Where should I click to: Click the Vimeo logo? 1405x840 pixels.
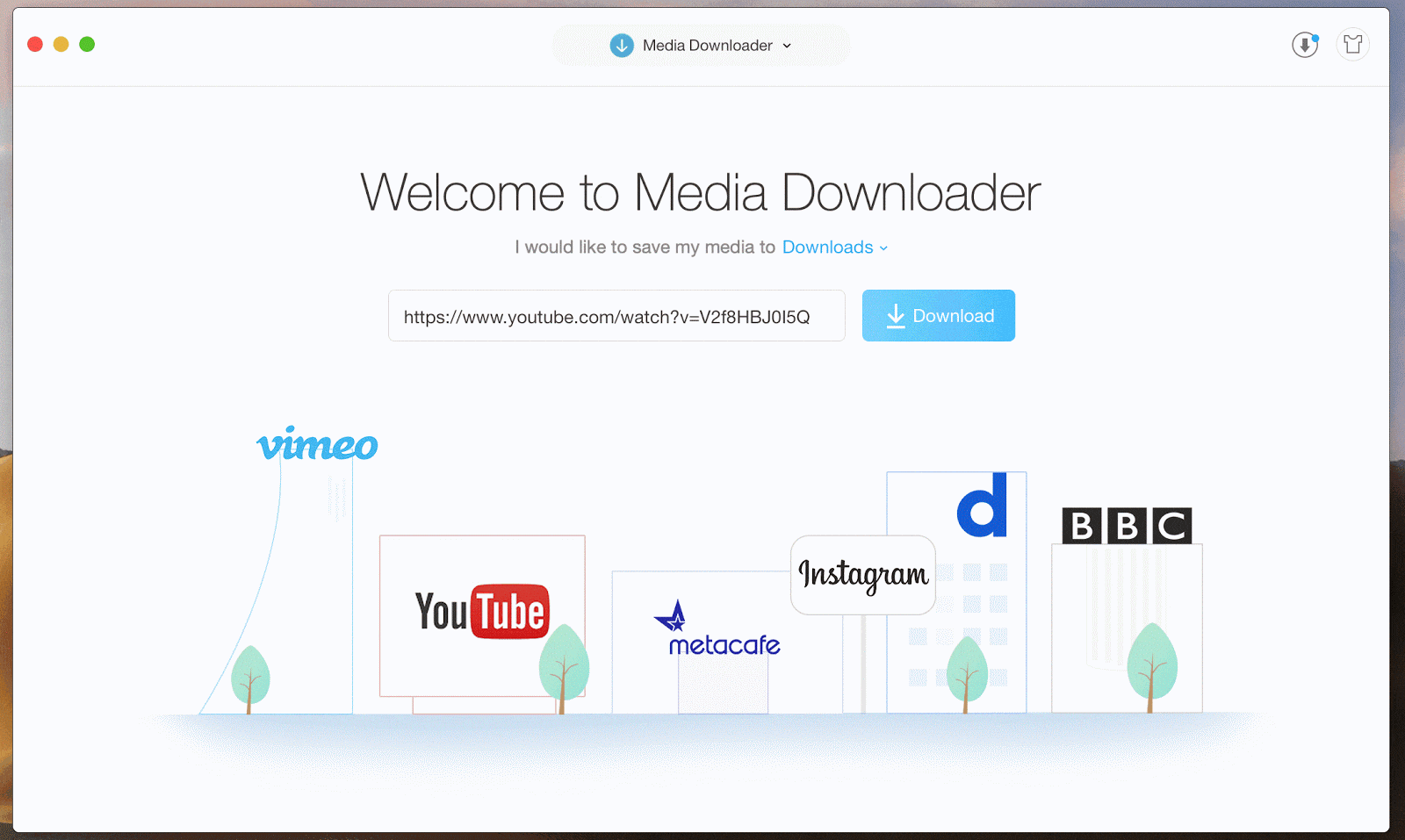(x=317, y=444)
